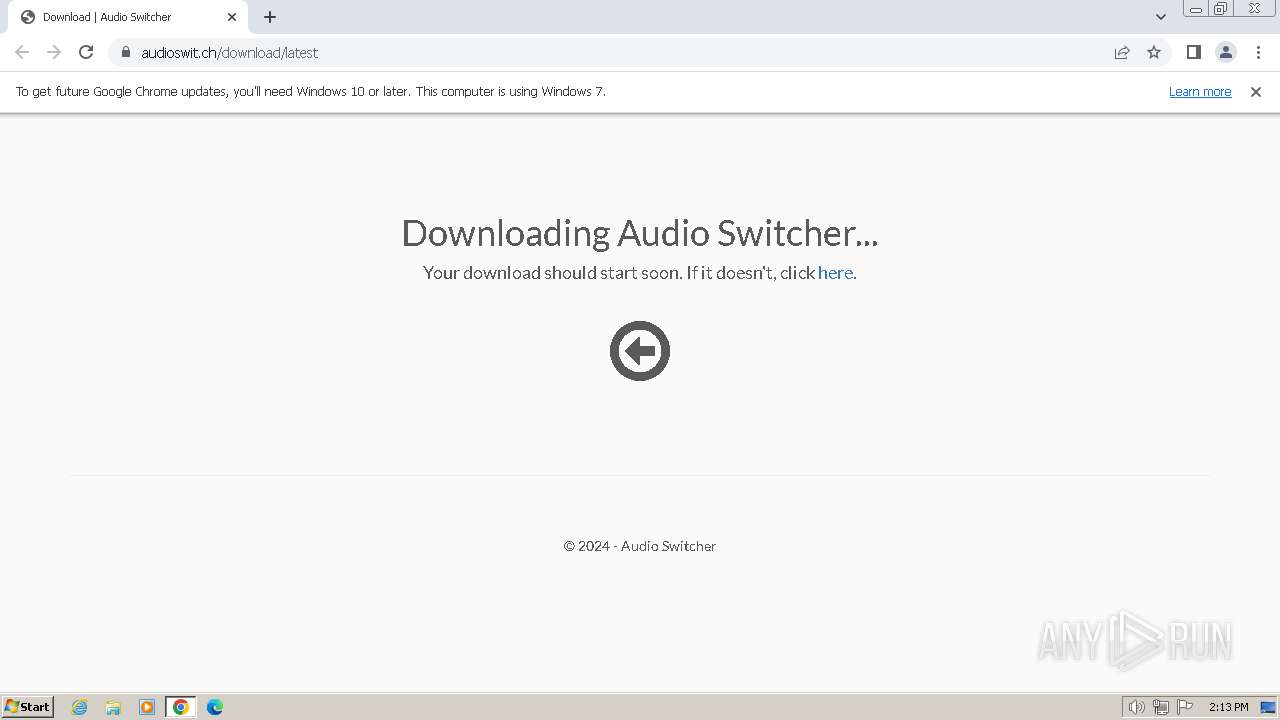Viewport: 1280px width, 720px height.
Task: Click the 'here' download link
Action: point(835,273)
